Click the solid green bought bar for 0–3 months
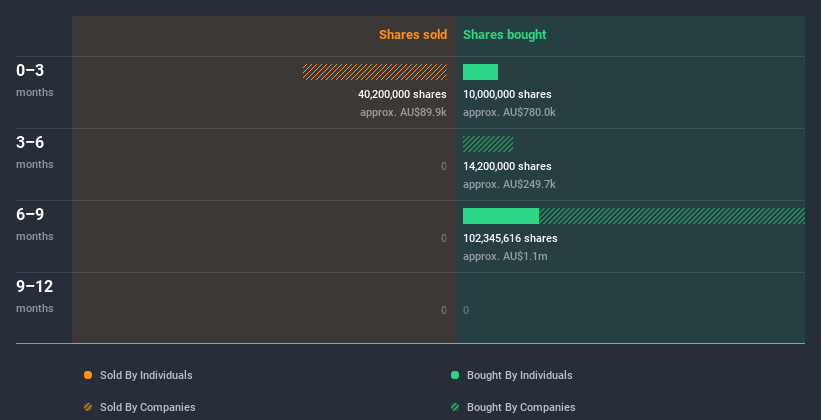Screen dimensions: 821x420 pyautogui.click(x=480, y=72)
